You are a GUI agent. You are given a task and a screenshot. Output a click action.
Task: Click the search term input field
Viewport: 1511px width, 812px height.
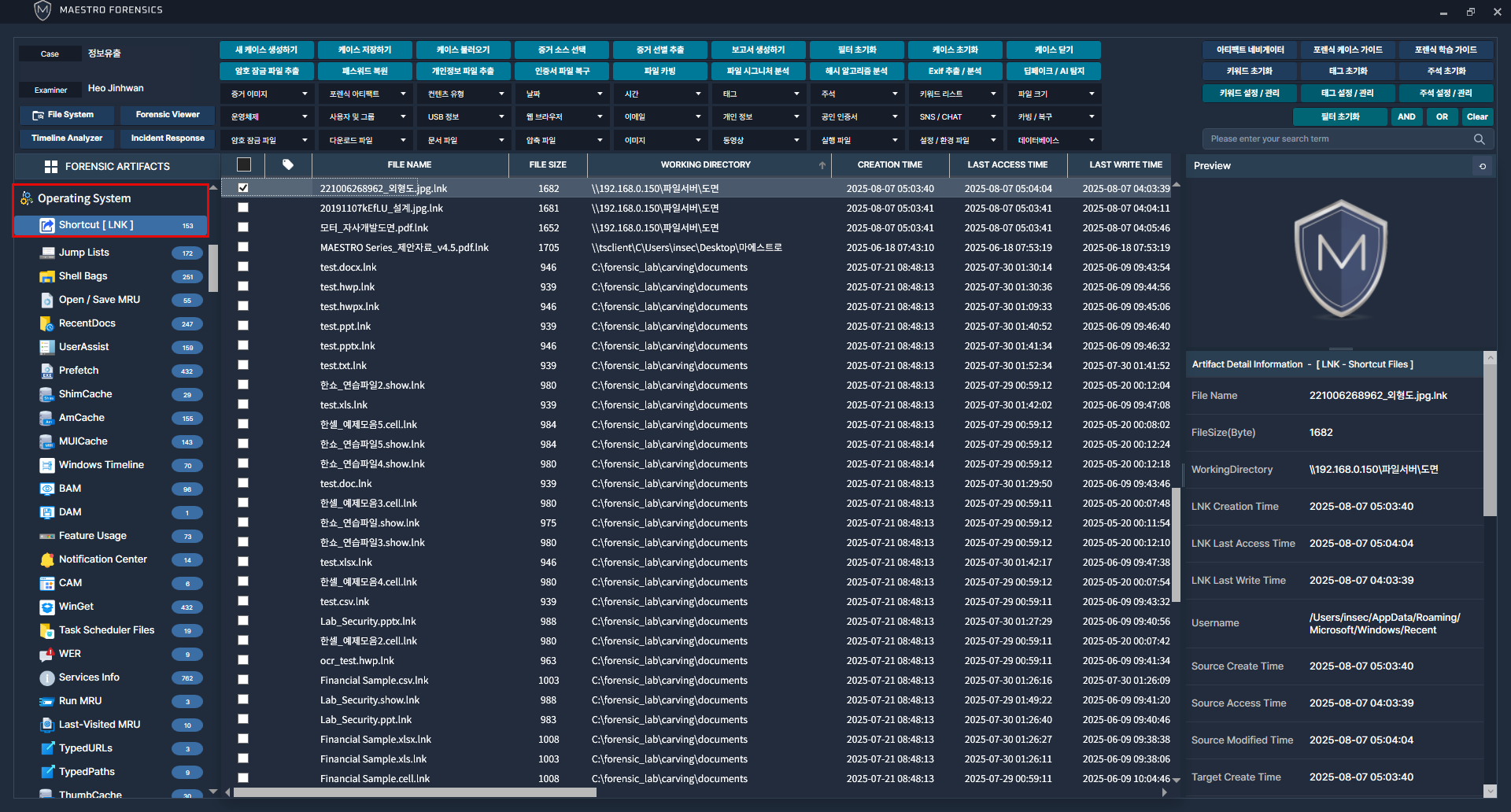1336,139
